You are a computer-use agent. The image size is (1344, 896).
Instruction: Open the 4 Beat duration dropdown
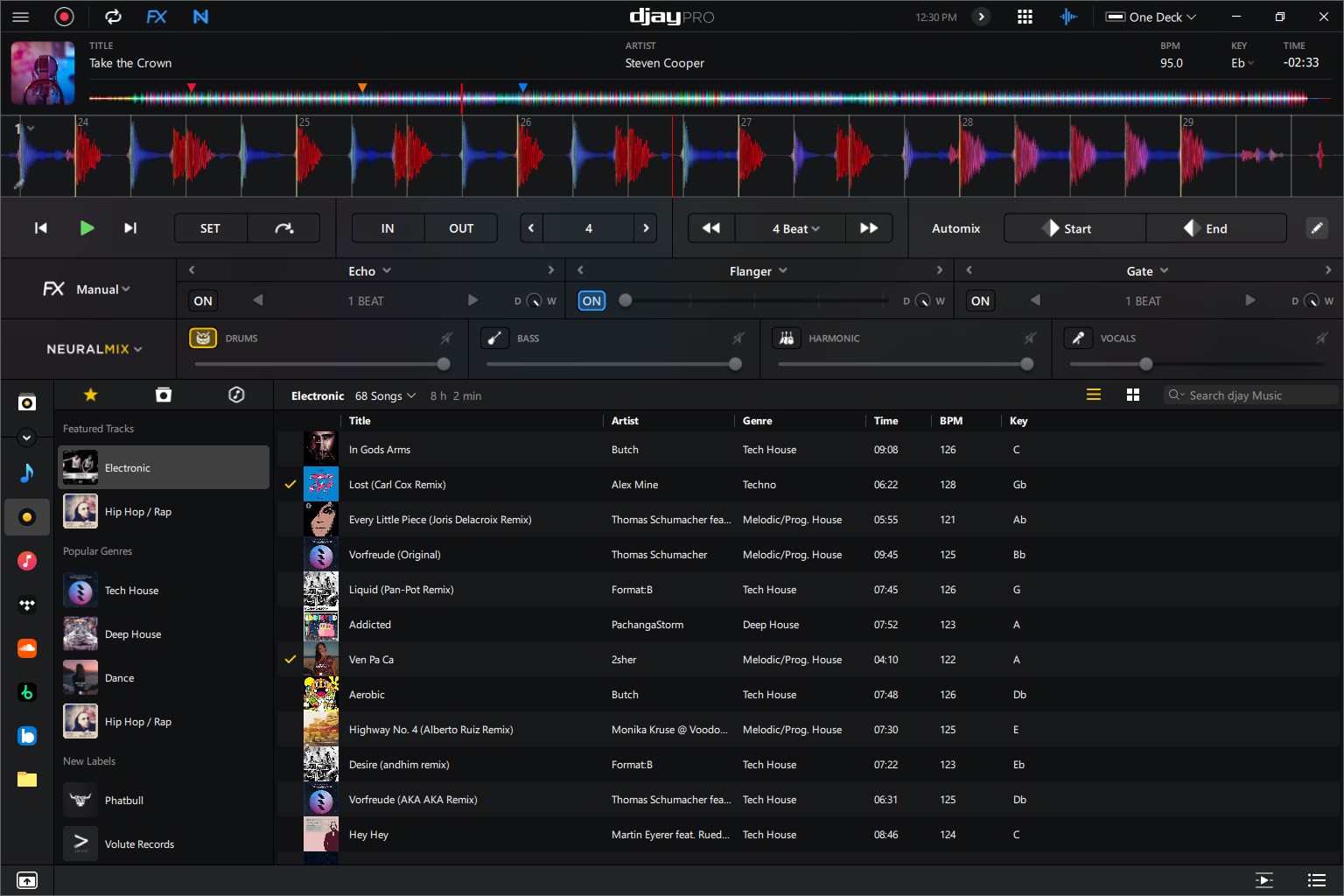pyautogui.click(x=790, y=227)
